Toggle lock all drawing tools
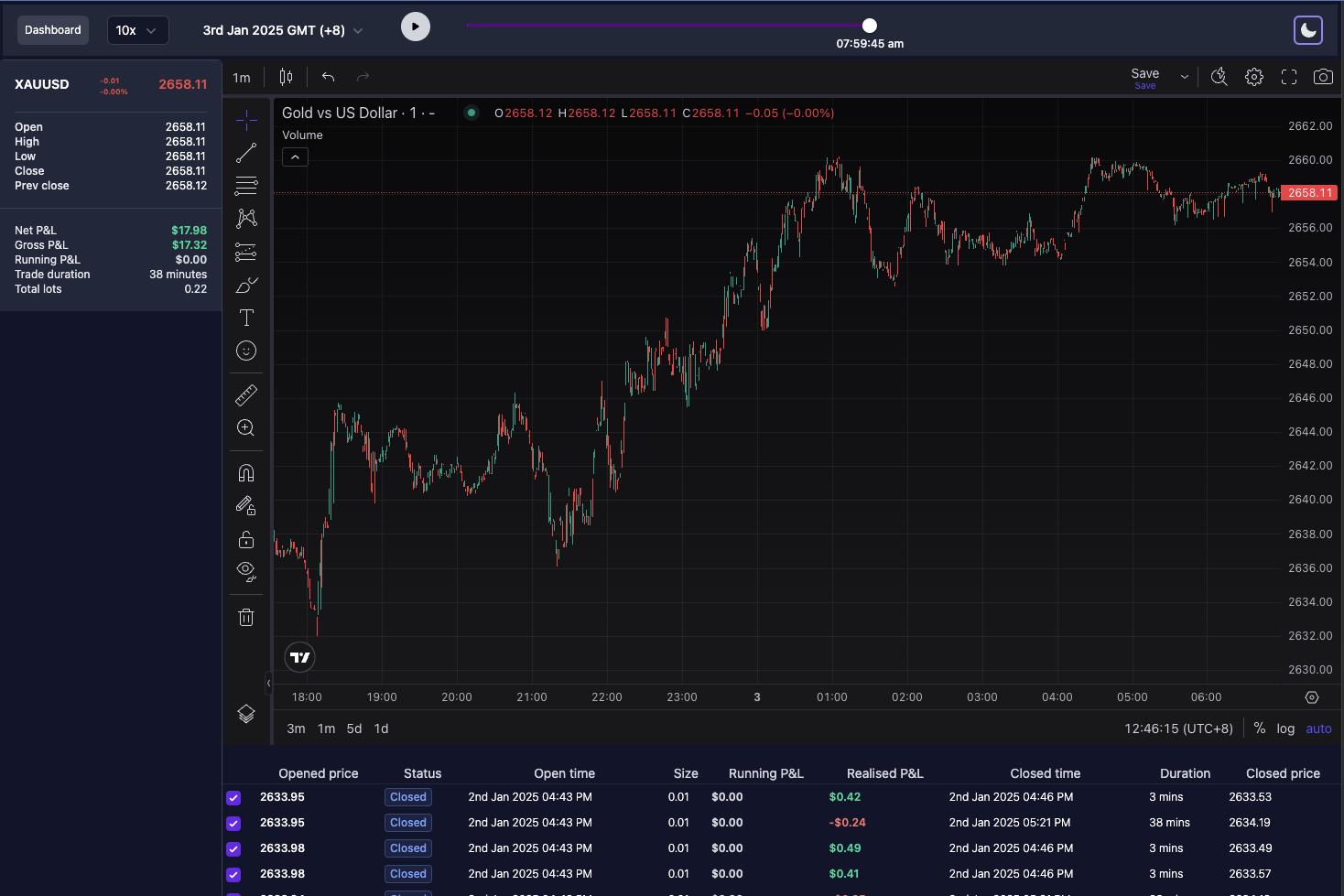The width and height of the screenshot is (1344, 896). coord(246,539)
